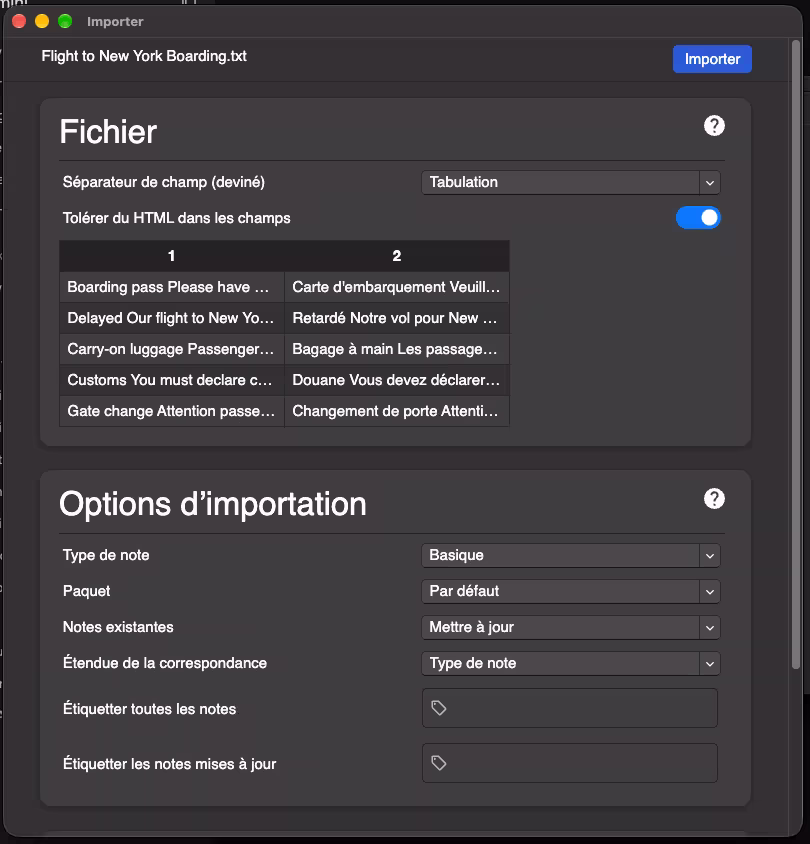Close the Importer window with red button
The height and width of the screenshot is (844, 810).
[19, 21]
